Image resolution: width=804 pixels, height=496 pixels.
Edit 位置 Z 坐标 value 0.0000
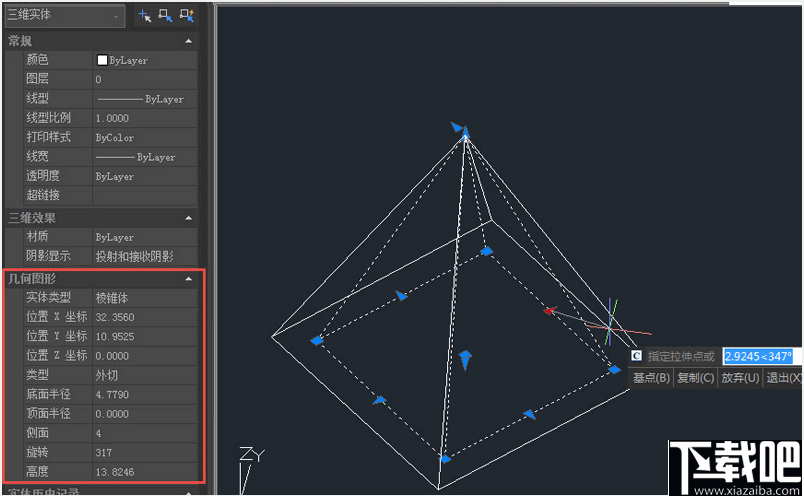[145, 356]
